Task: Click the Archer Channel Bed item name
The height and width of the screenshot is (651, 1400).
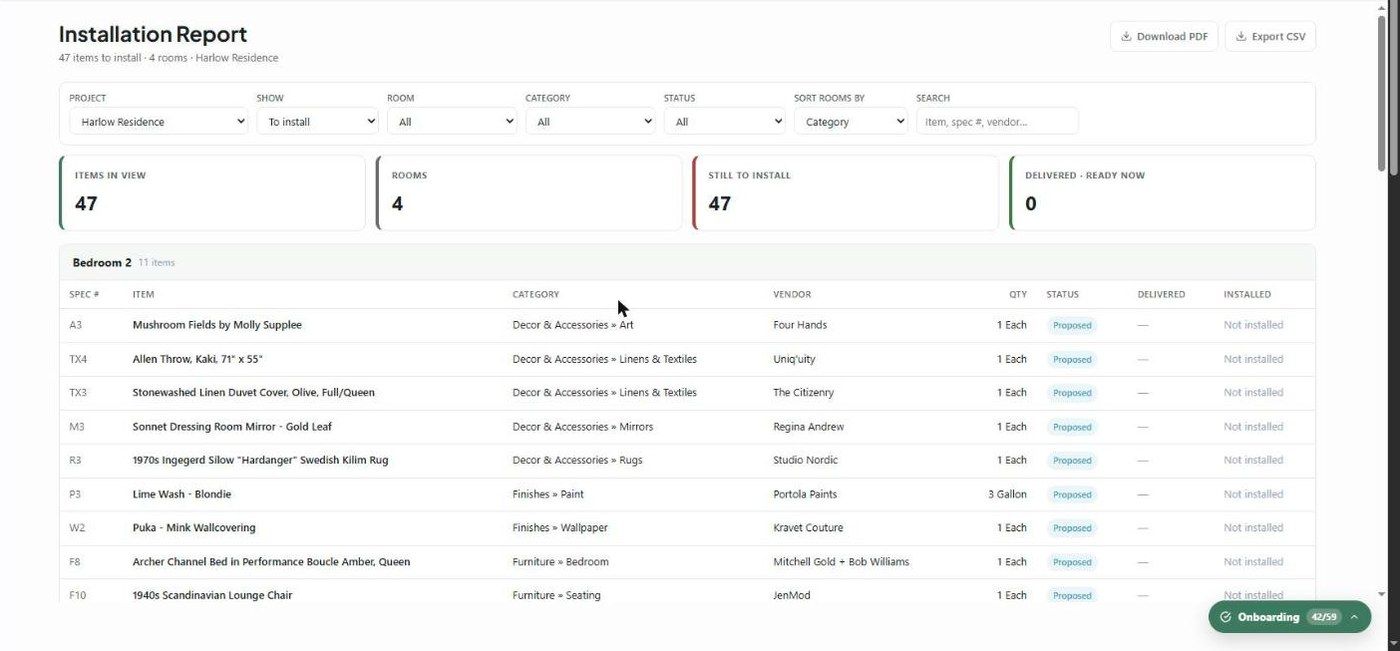Action: pyautogui.click(x=271, y=562)
